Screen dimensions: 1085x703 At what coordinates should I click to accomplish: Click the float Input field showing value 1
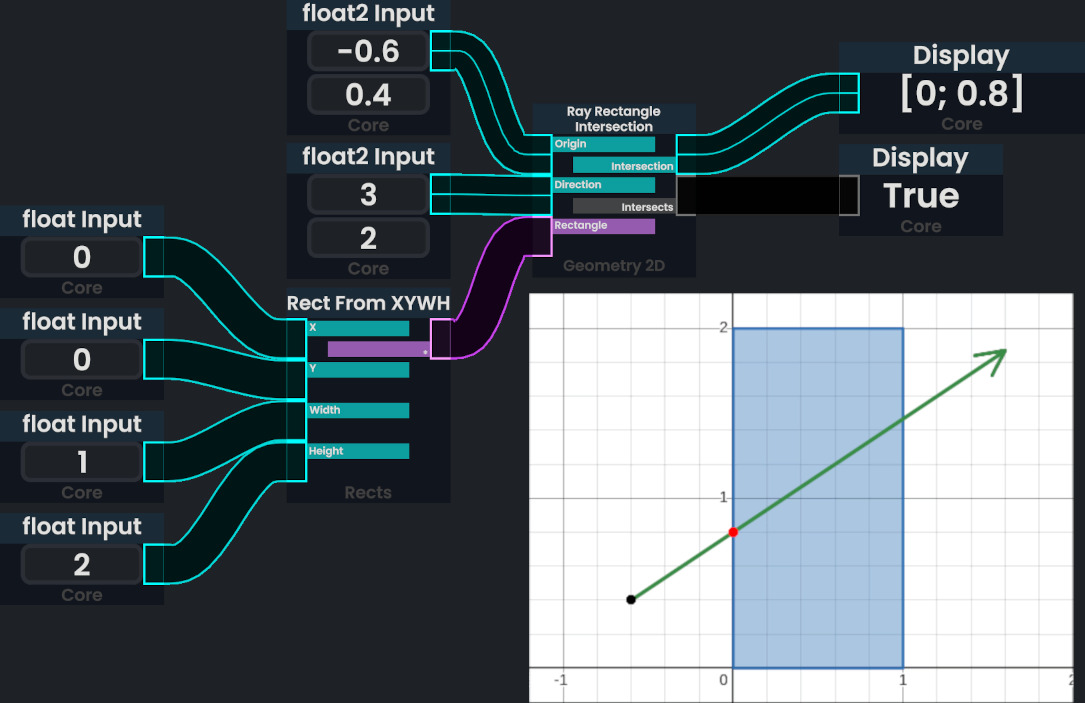tap(82, 462)
